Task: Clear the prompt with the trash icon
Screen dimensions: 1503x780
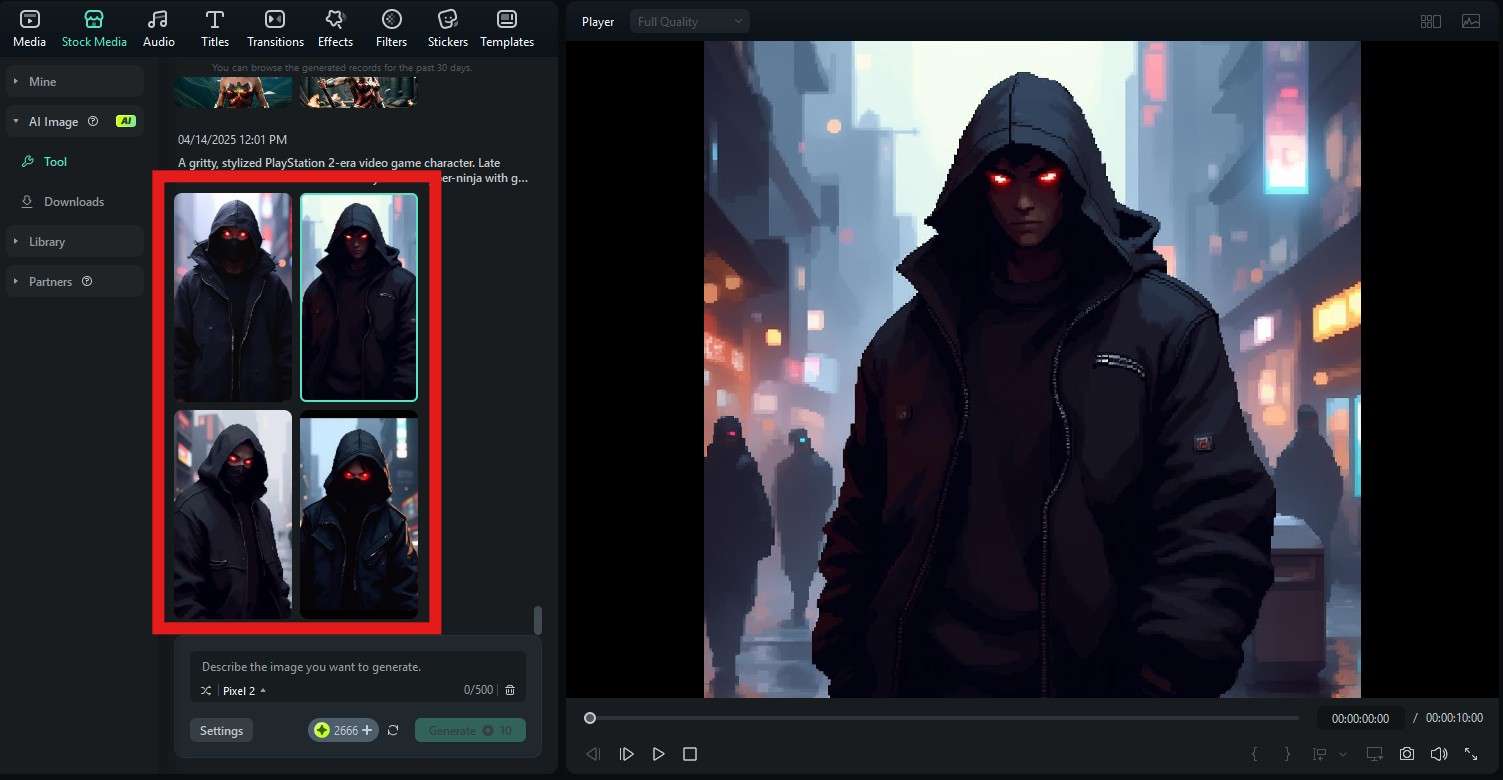Action: click(510, 690)
